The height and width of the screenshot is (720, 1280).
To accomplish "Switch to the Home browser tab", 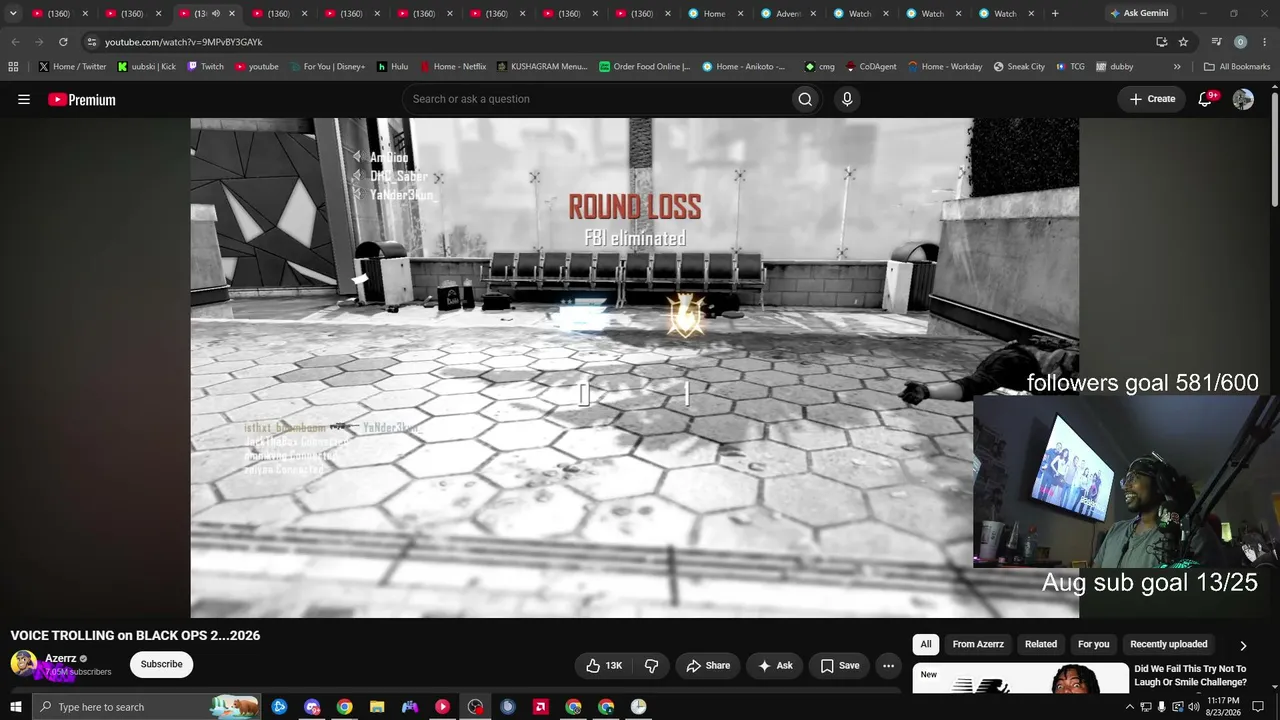I will (x=714, y=14).
